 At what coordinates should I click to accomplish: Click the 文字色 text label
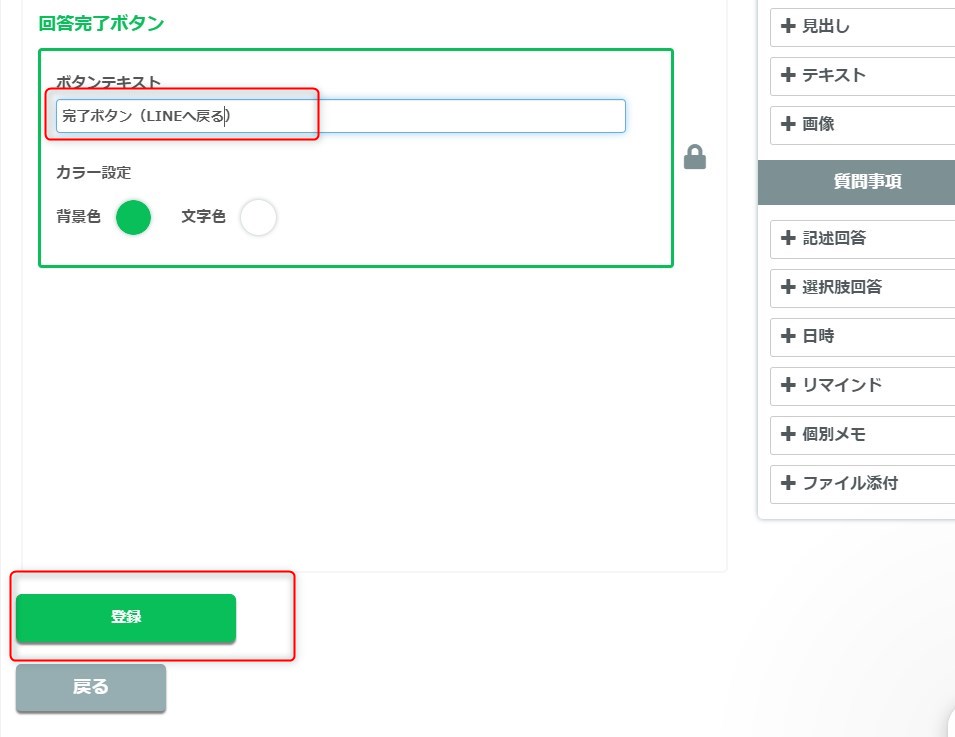(203, 217)
